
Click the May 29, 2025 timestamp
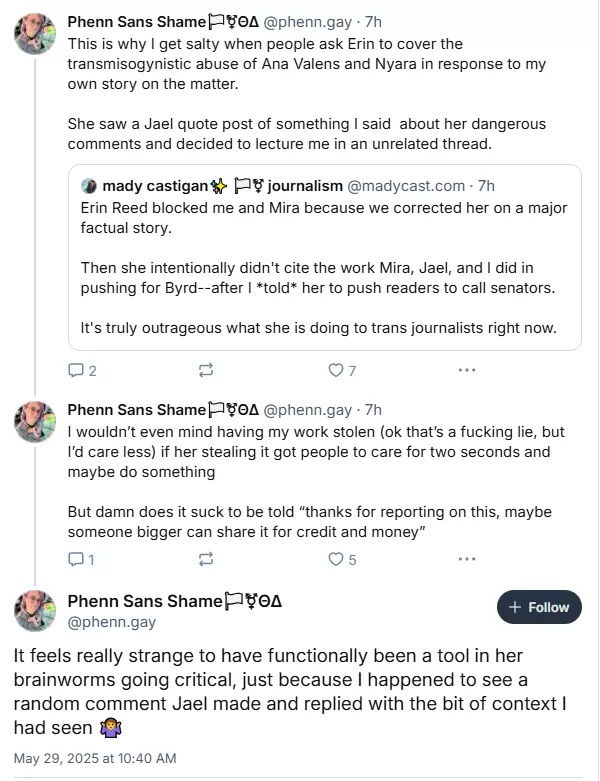coord(95,759)
